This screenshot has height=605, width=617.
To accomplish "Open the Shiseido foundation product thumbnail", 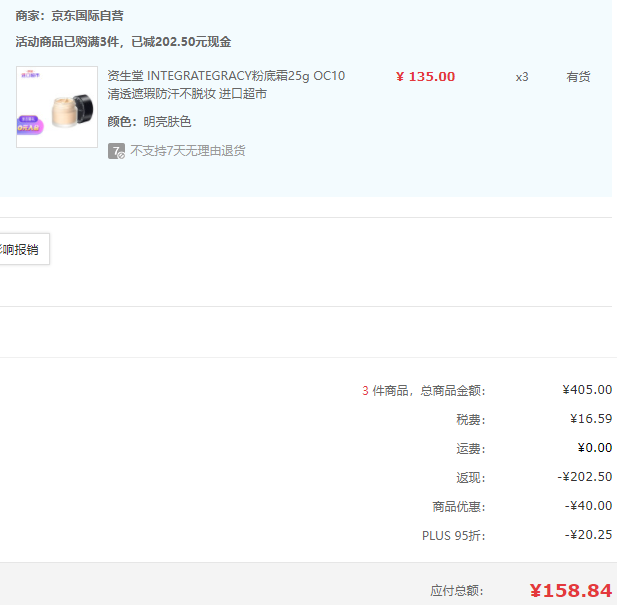I will (x=57, y=107).
